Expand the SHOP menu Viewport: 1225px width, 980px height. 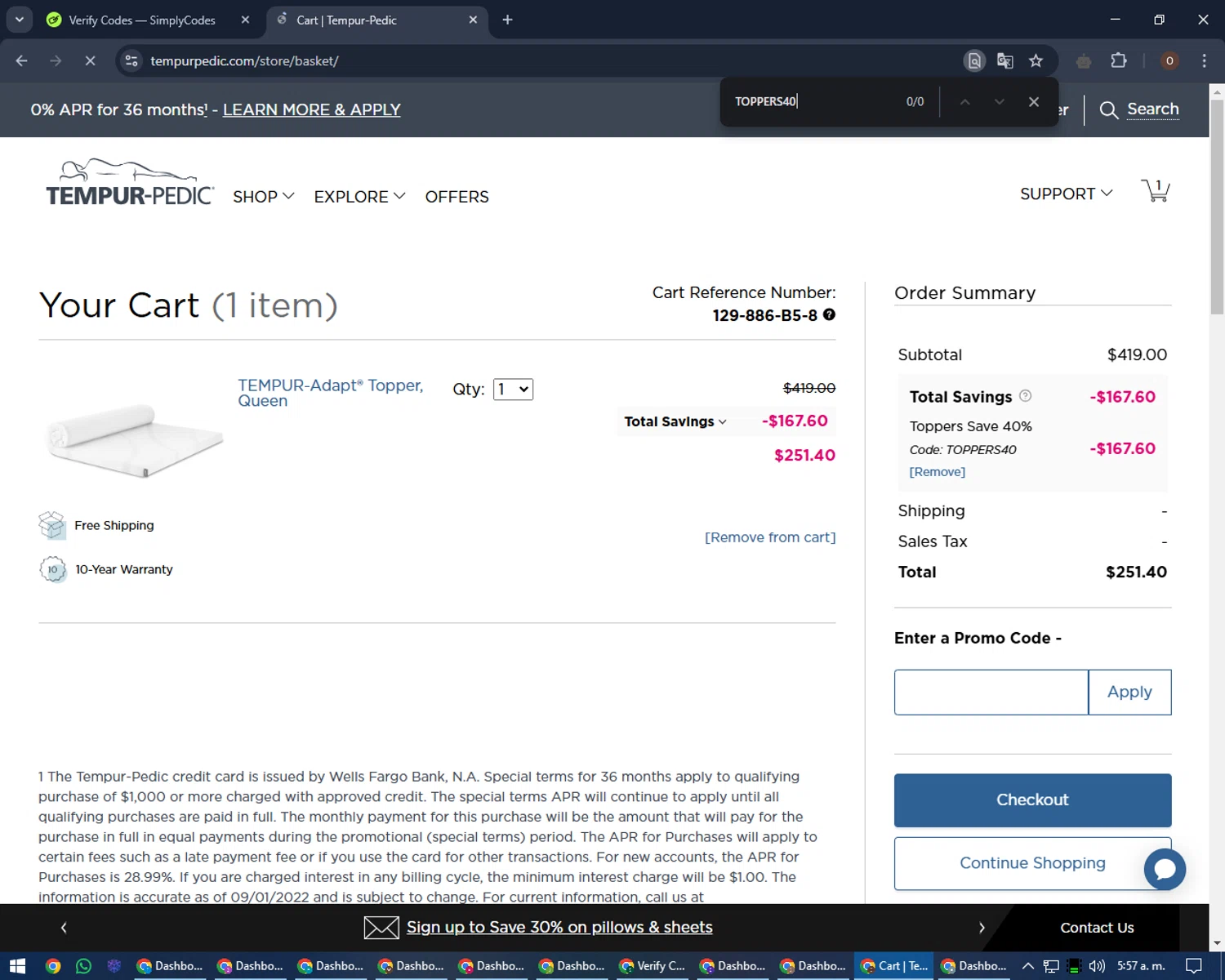click(x=263, y=197)
